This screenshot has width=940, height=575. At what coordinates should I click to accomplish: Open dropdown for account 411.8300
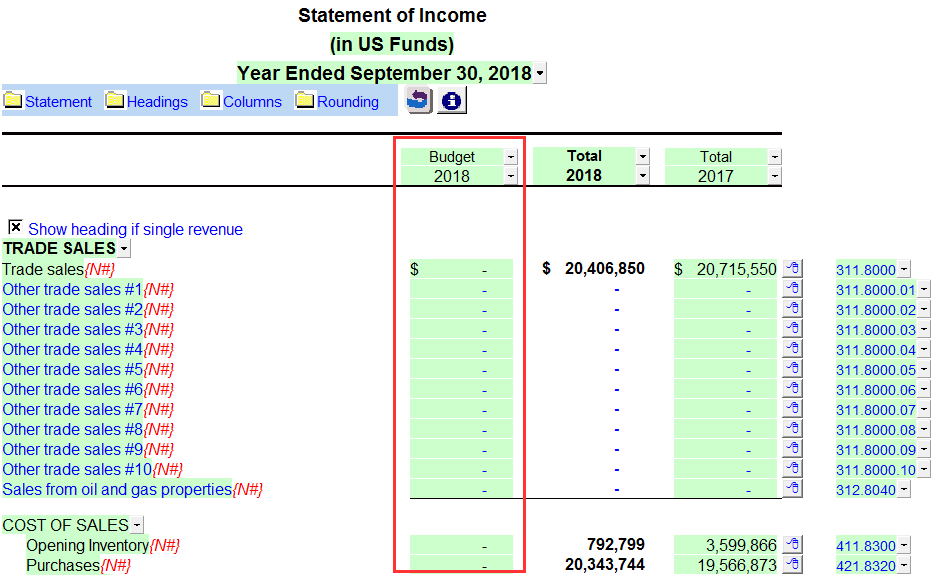(x=904, y=546)
